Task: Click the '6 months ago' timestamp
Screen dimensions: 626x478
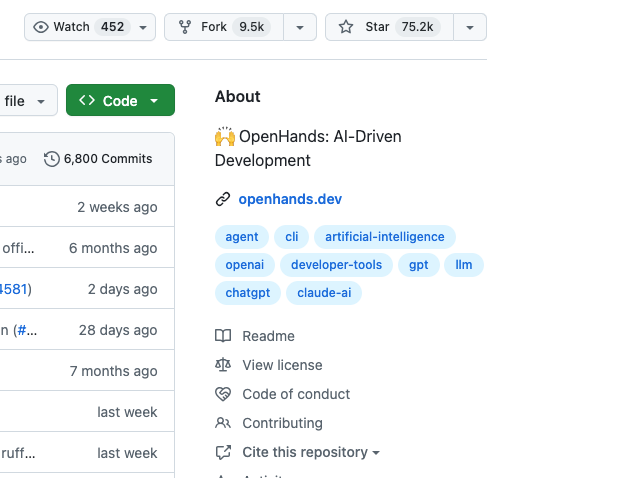Action: 113,248
